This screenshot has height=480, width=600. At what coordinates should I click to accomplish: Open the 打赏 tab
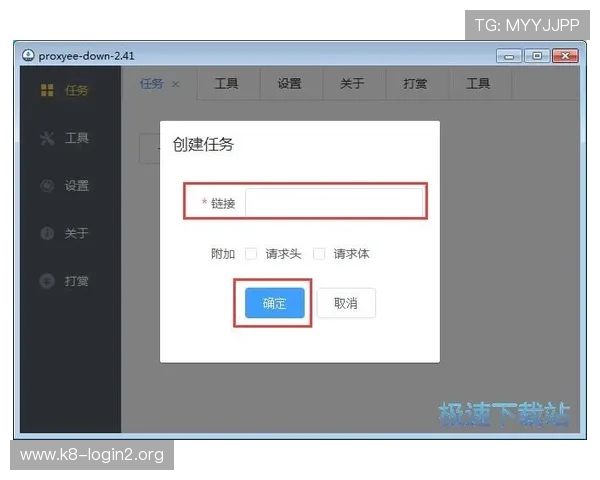[417, 84]
